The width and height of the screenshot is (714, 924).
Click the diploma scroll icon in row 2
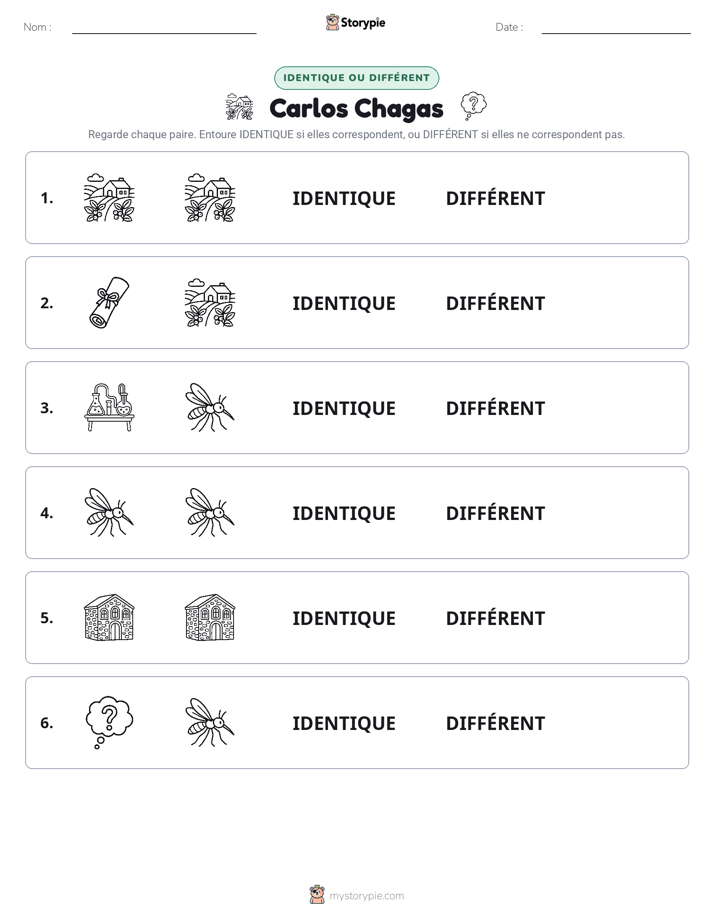click(109, 302)
